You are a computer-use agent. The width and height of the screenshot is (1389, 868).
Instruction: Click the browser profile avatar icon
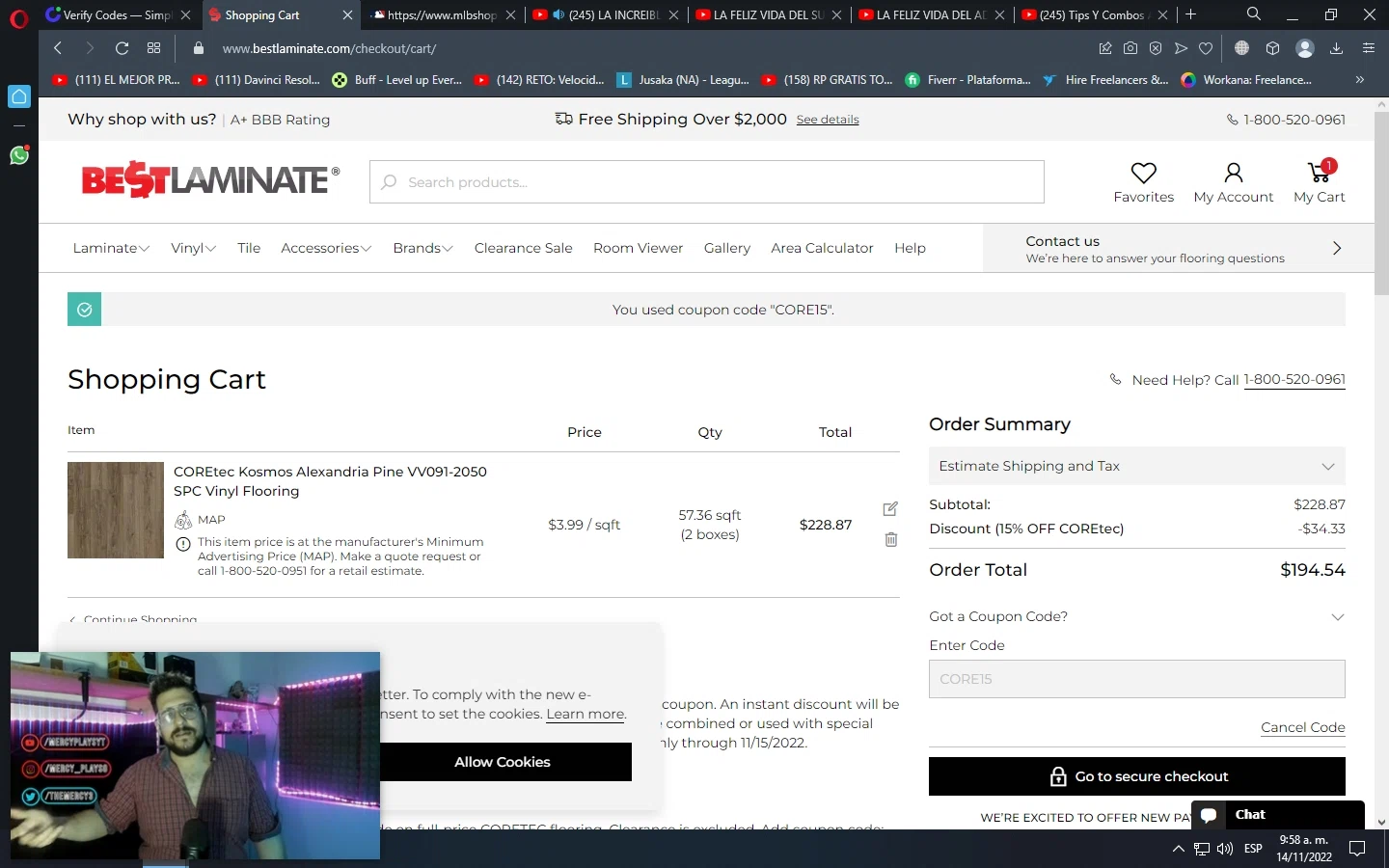pyautogui.click(x=1305, y=48)
